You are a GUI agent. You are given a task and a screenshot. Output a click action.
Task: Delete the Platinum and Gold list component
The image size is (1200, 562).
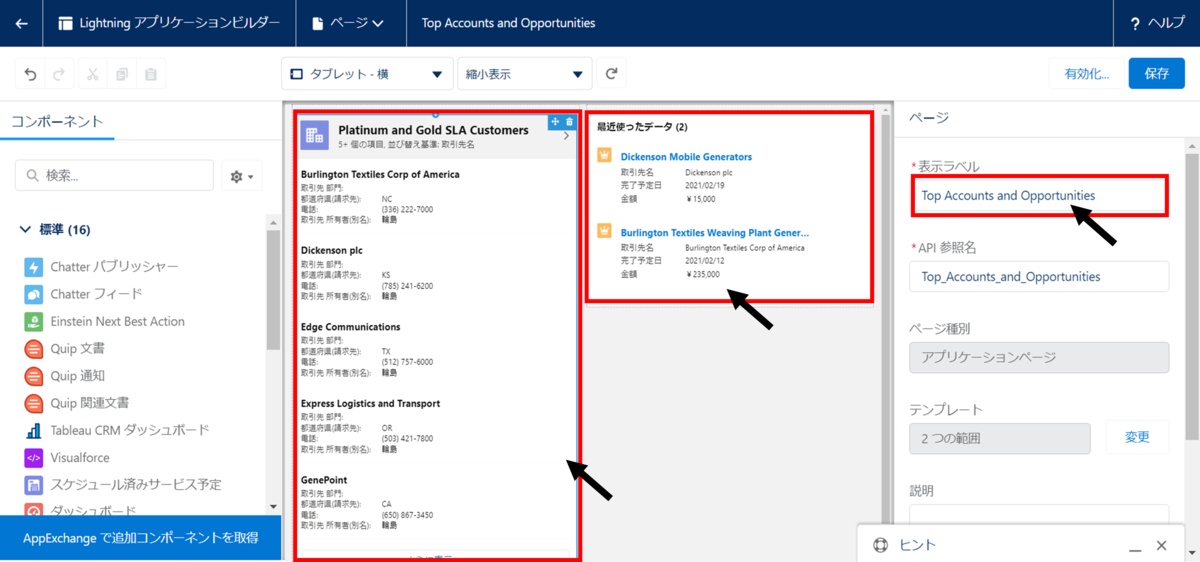[569, 122]
